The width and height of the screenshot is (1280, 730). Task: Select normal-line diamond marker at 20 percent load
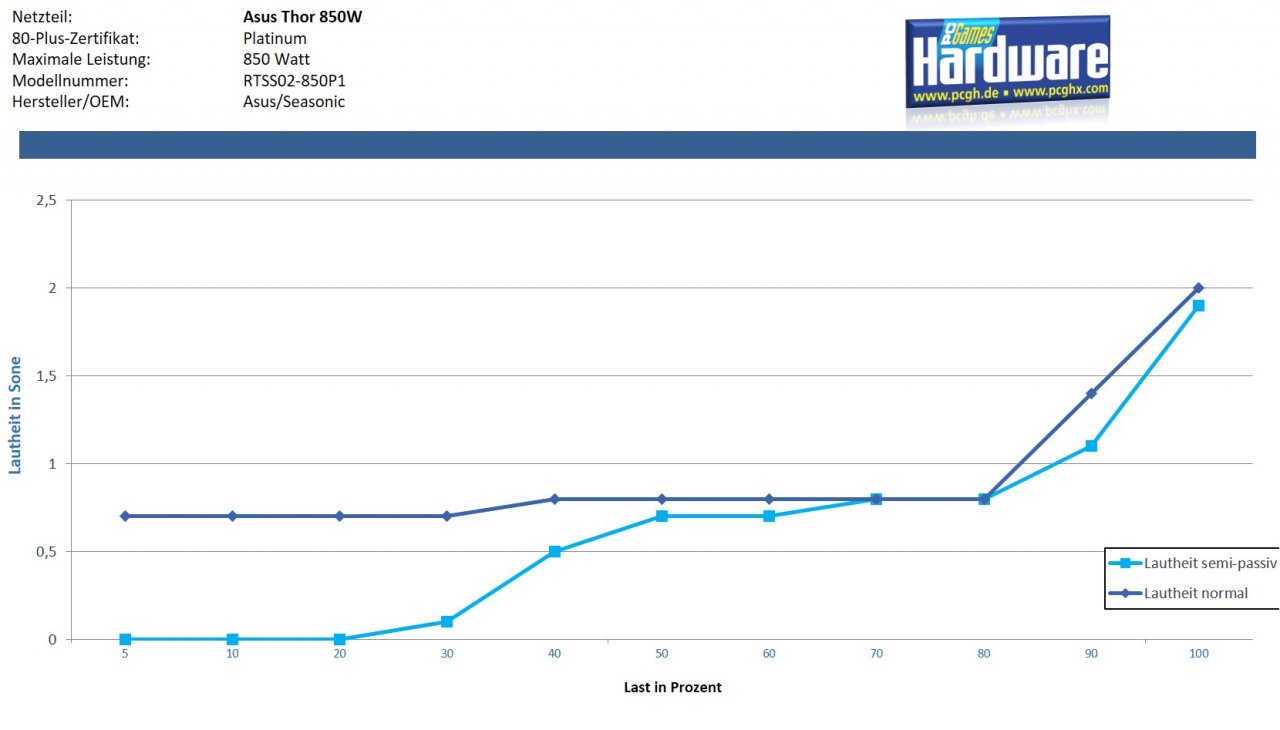(x=340, y=516)
